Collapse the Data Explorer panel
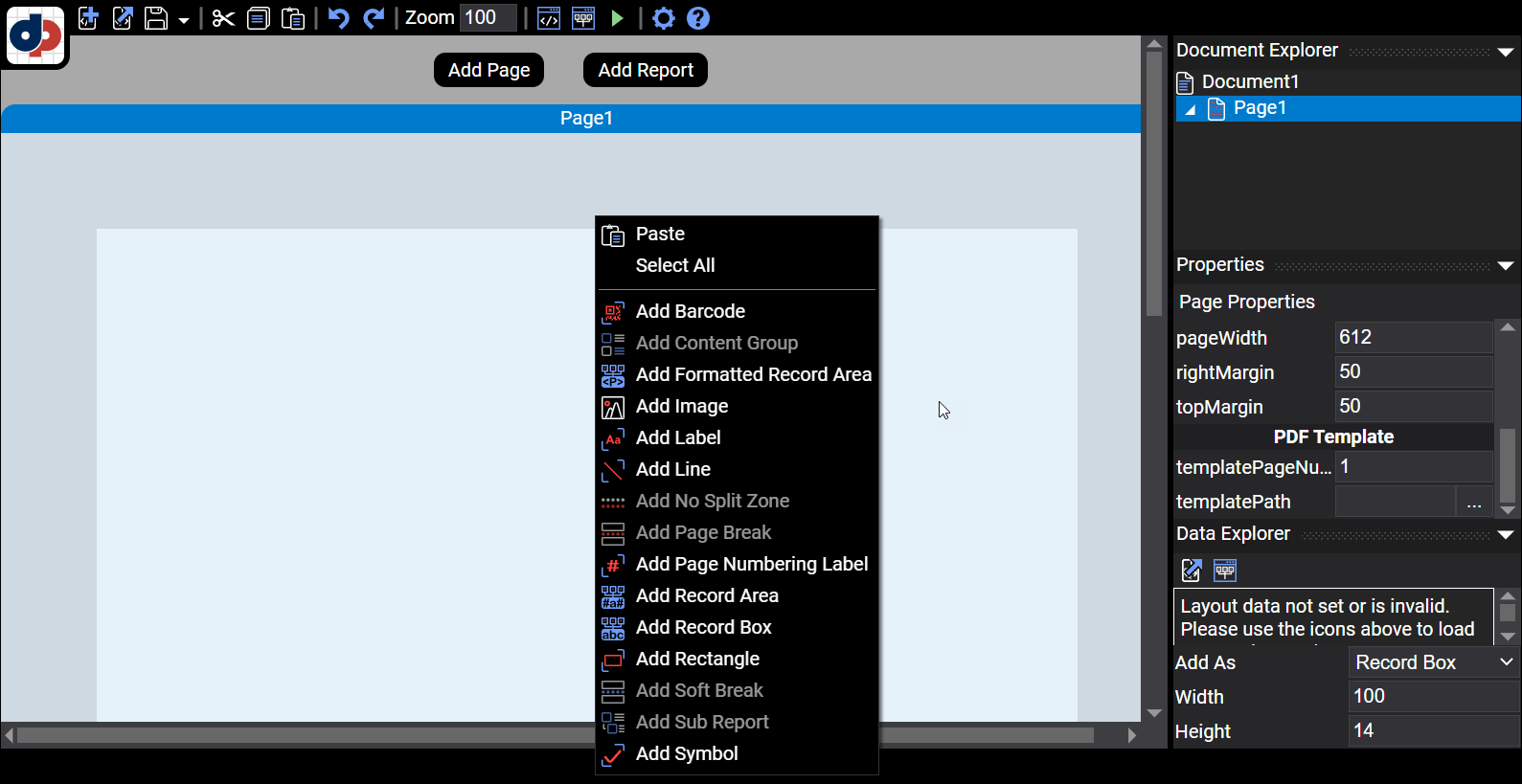The width and height of the screenshot is (1522, 784). click(1505, 535)
